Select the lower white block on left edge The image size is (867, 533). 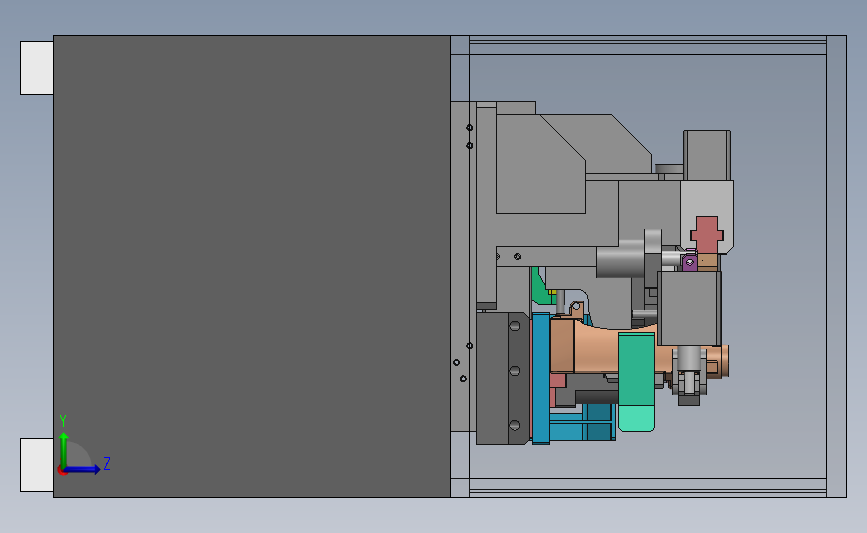coord(36,465)
